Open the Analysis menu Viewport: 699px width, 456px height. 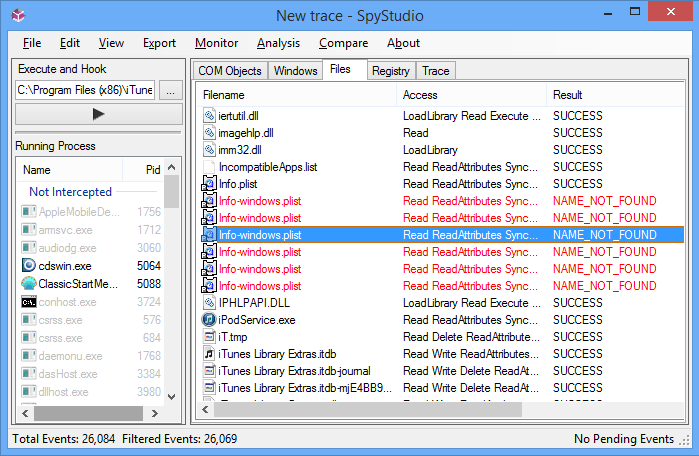click(278, 43)
